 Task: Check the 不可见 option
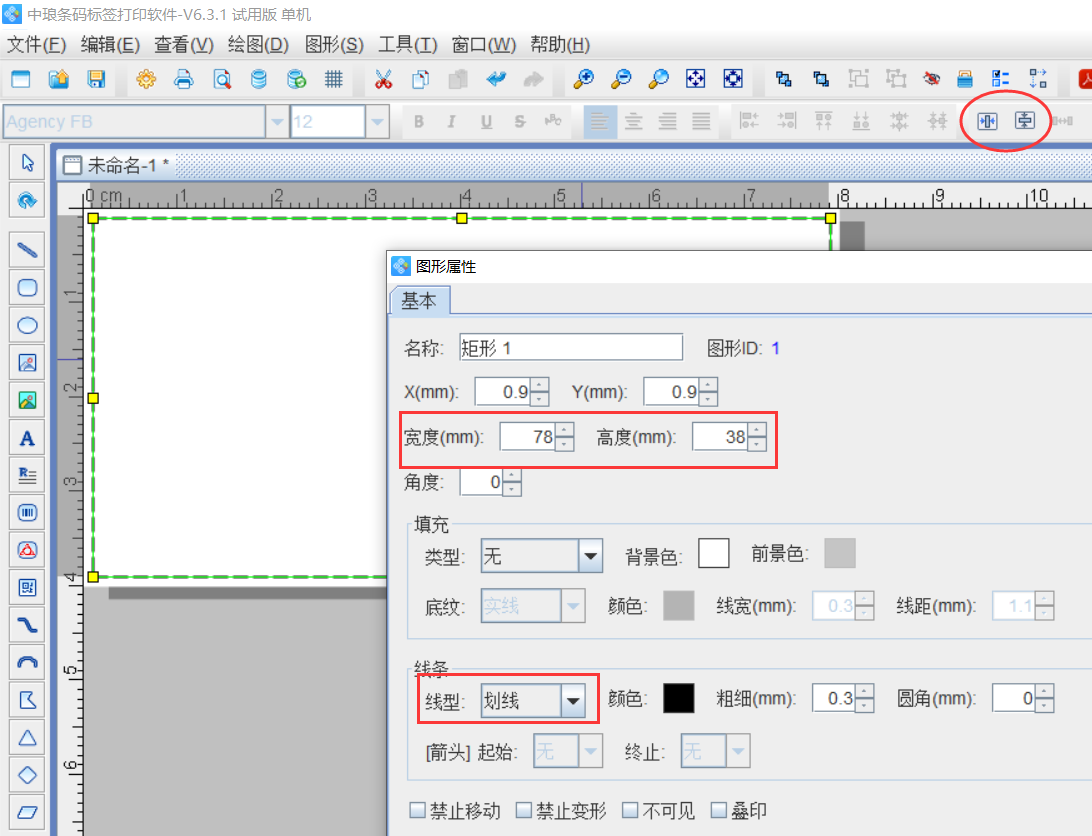(x=630, y=810)
